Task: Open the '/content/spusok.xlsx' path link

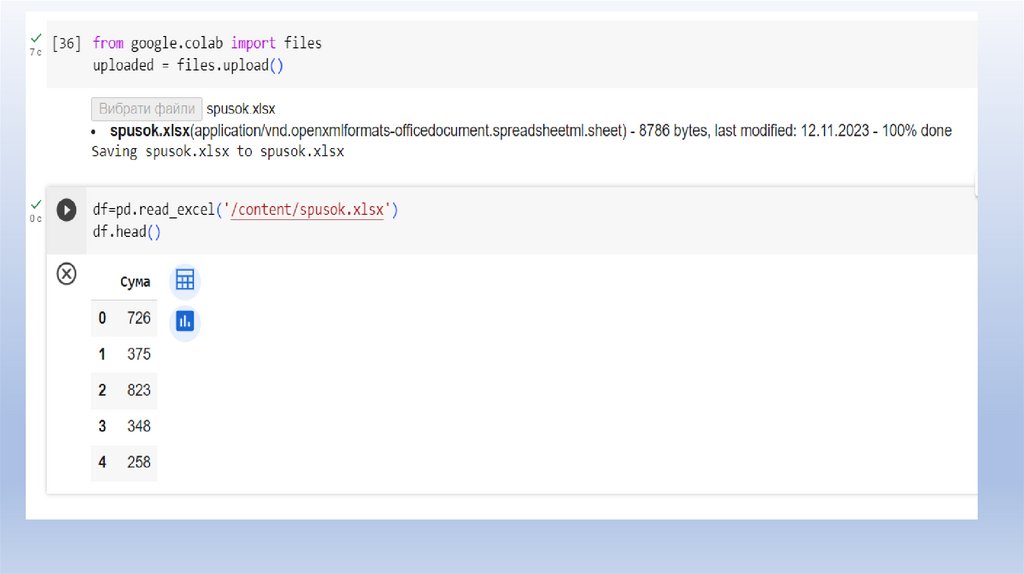Action: pos(307,210)
